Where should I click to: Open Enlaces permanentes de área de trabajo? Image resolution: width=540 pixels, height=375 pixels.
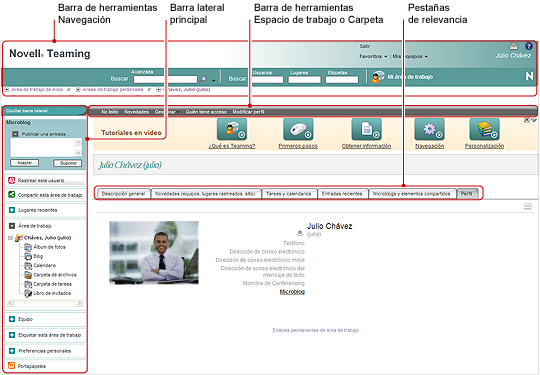[x=315, y=330]
